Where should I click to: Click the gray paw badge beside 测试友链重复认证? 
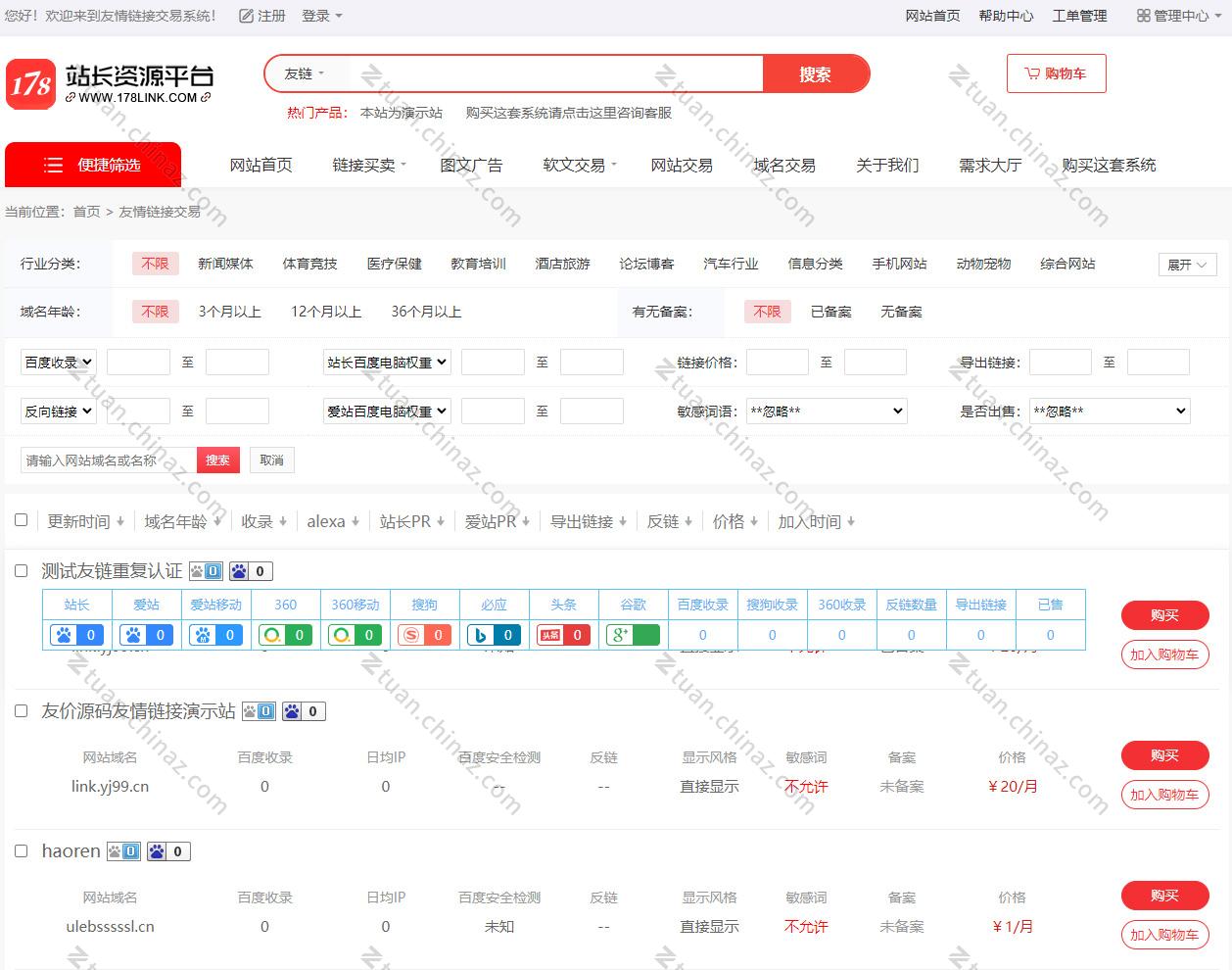(206, 571)
